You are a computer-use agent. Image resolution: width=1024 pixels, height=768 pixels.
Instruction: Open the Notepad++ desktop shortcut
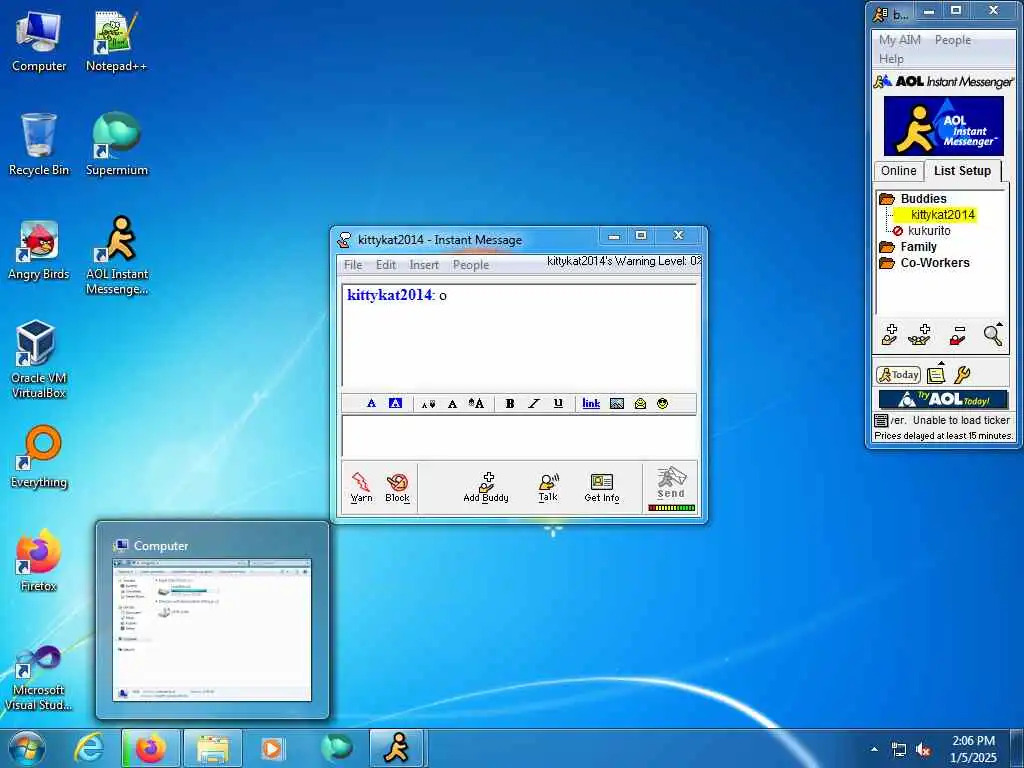116,41
